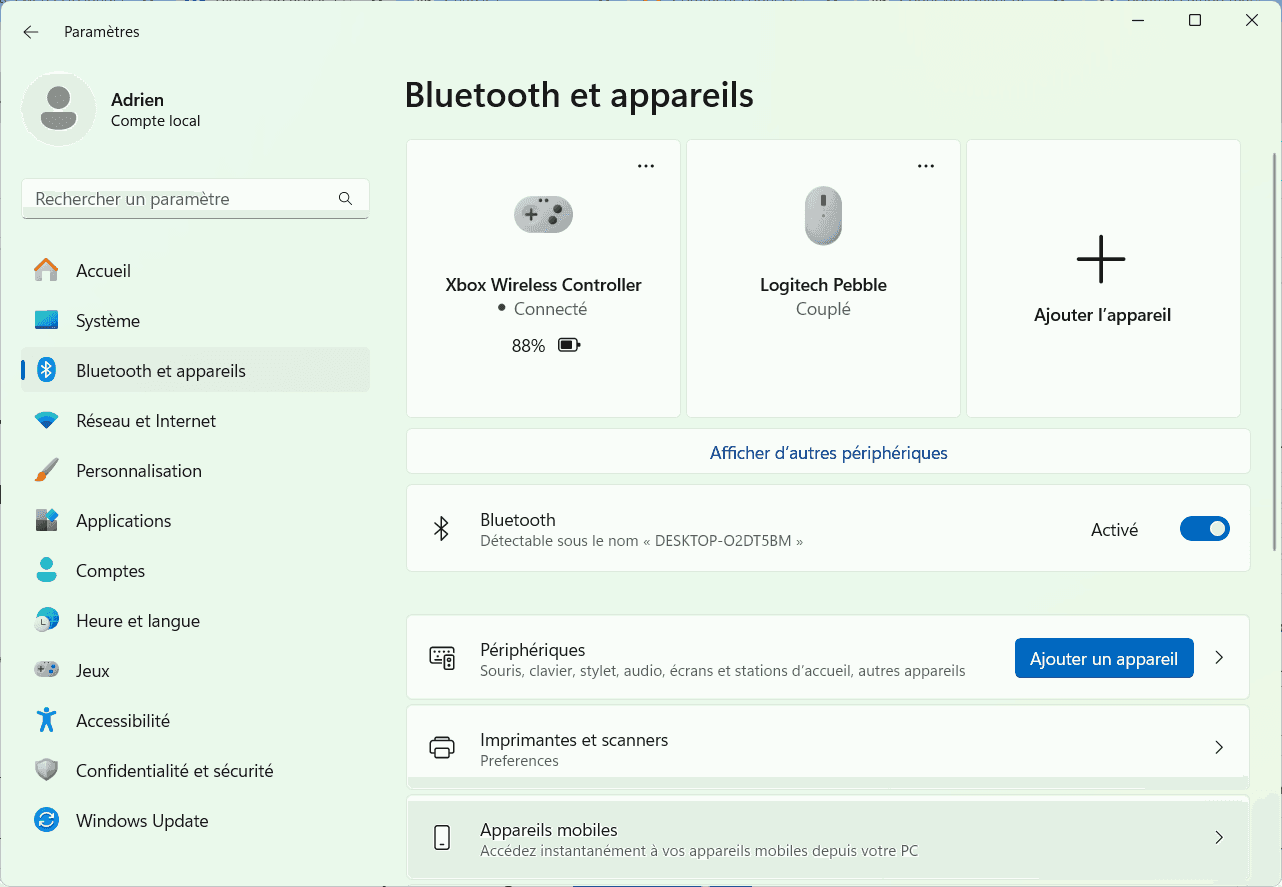This screenshot has width=1282, height=887.
Task: Click the Xbox Wireless Controller device name
Action: [x=543, y=285]
